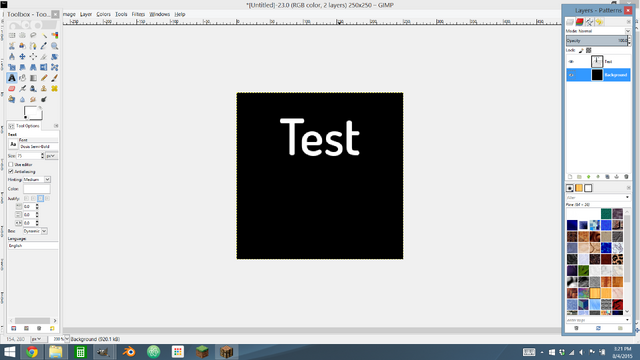Image resolution: width=640 pixels, height=360 pixels.
Task: Select the Ellipse Select tool
Action: coord(22,35)
